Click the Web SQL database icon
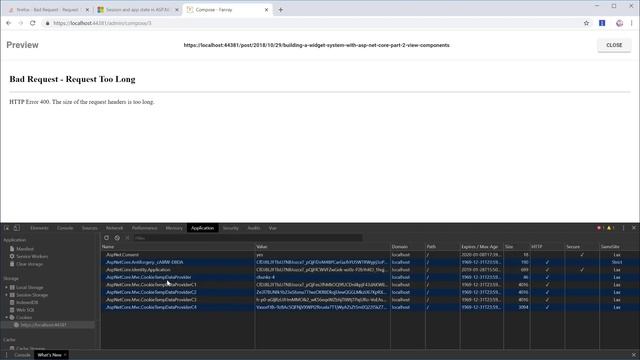 (x=12, y=310)
